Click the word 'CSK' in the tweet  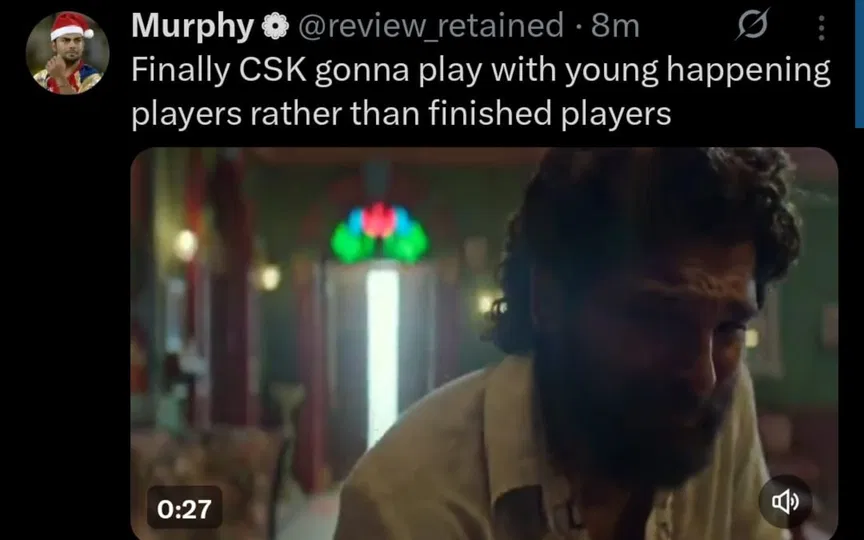273,70
